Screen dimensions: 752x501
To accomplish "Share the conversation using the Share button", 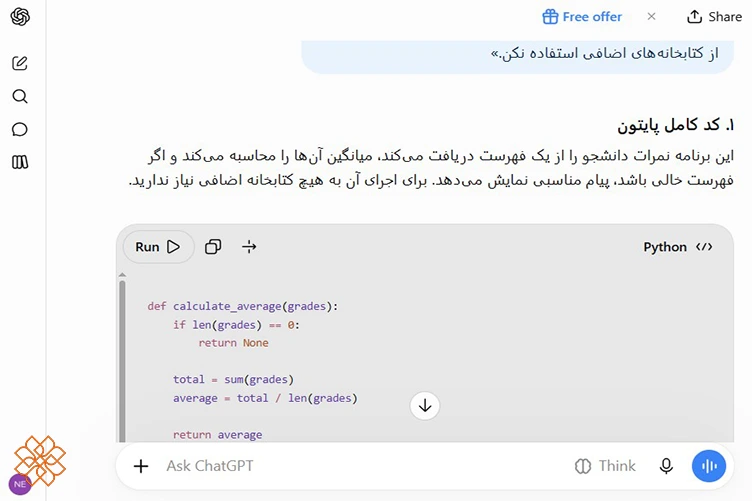I will 714,17.
